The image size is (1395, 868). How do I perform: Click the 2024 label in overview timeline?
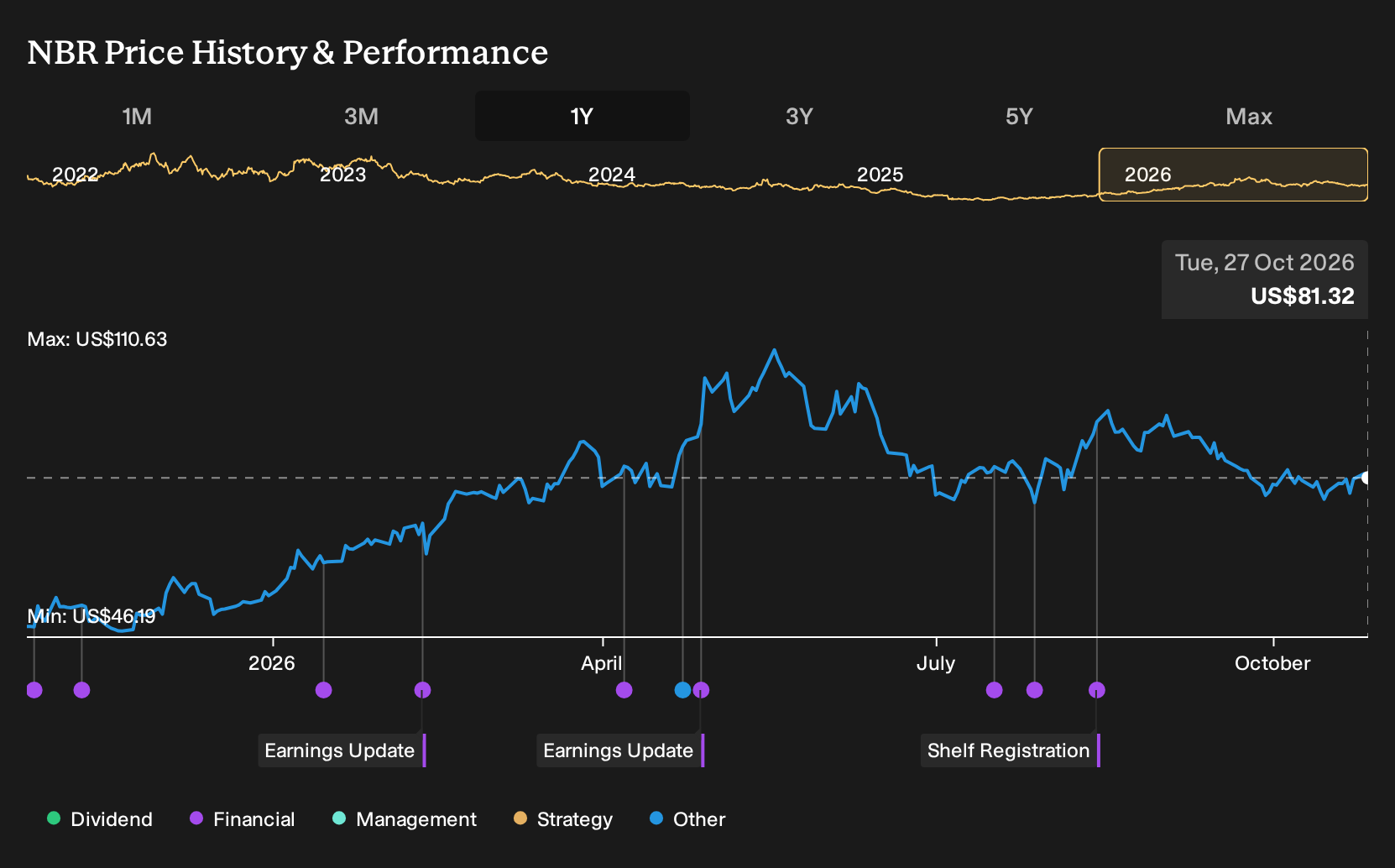pos(612,175)
